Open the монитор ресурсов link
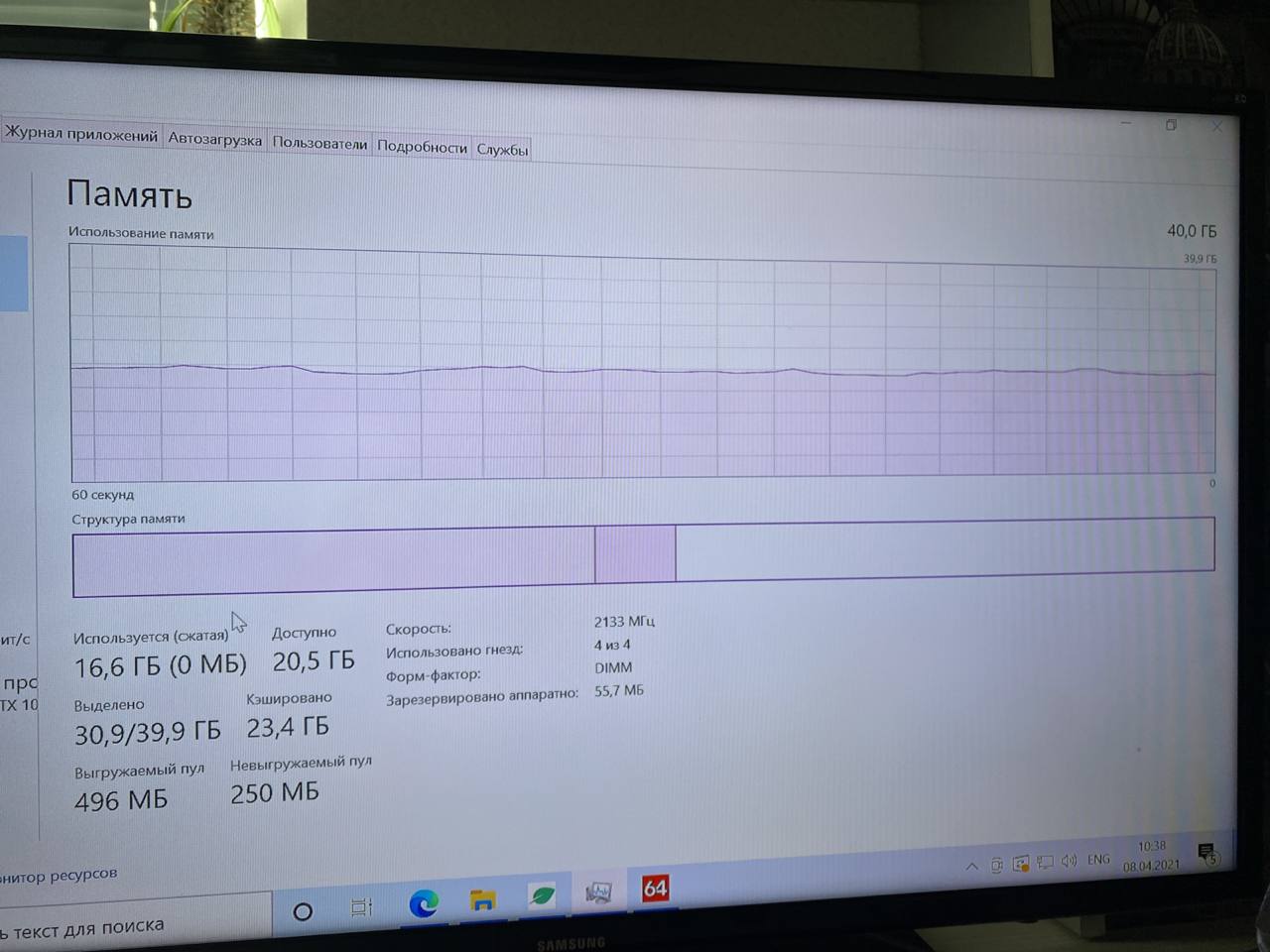This screenshot has height=952, width=1270. coord(59,875)
